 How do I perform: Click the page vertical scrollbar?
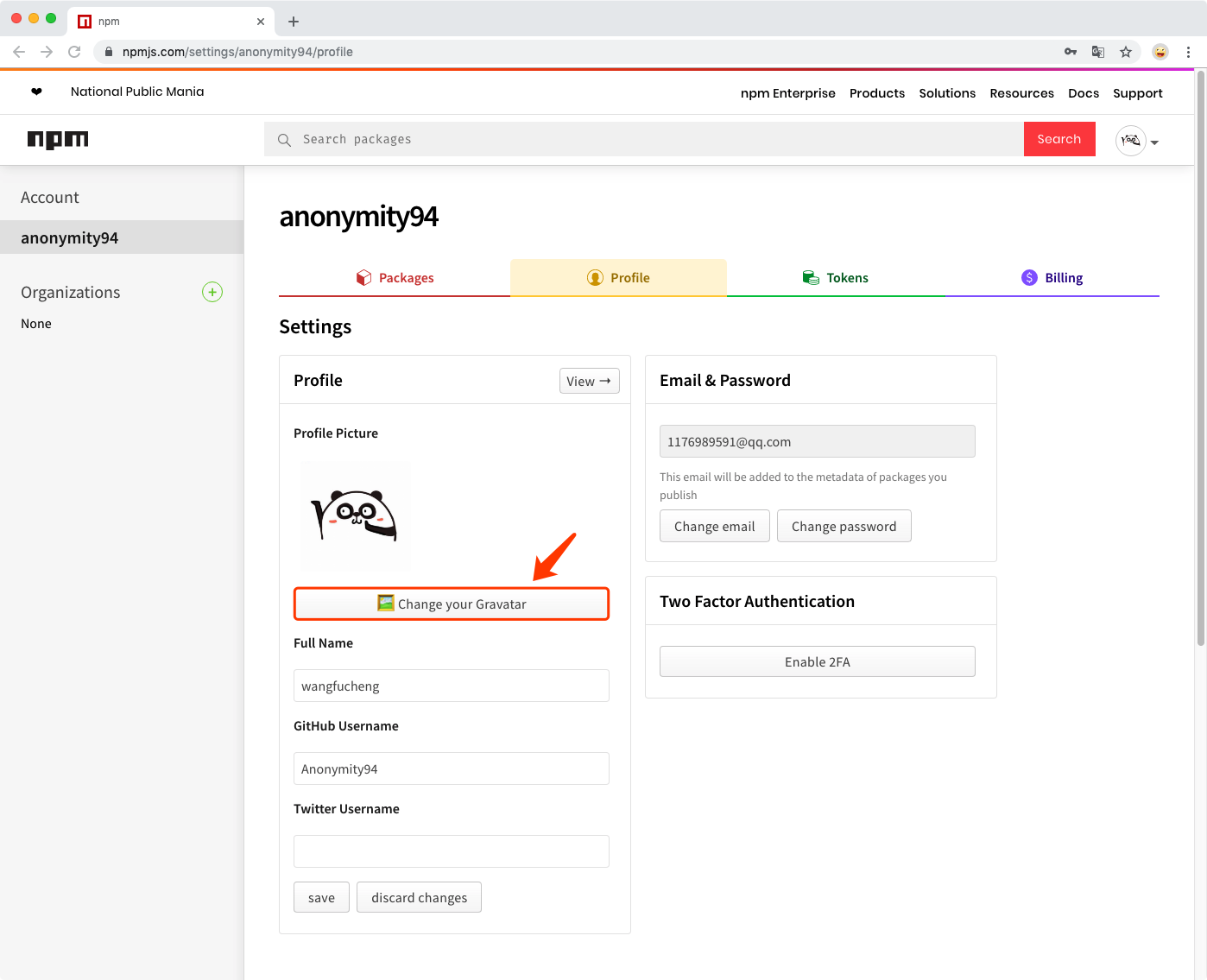1201,358
